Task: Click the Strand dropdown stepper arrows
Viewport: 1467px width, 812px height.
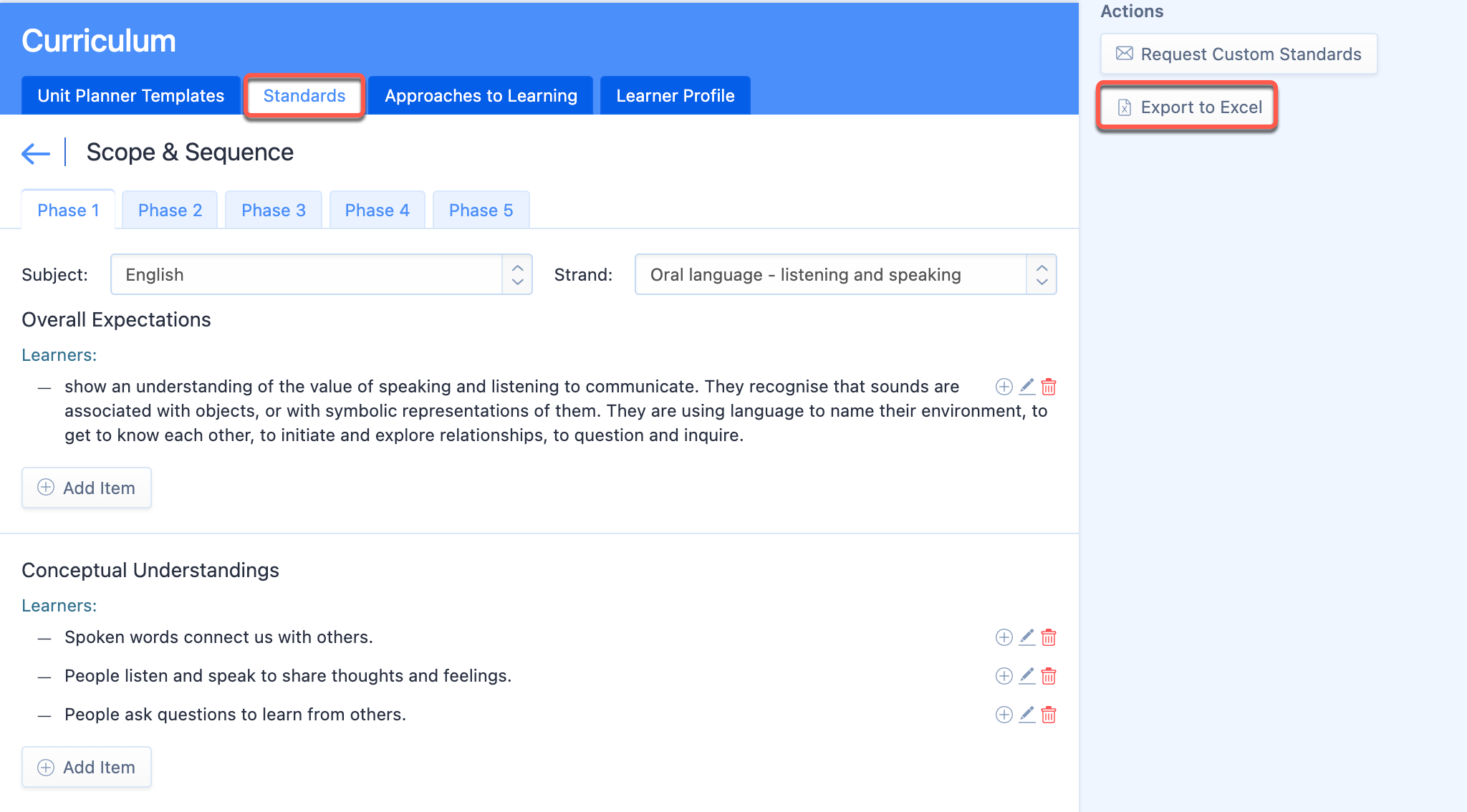Action: click(1042, 274)
